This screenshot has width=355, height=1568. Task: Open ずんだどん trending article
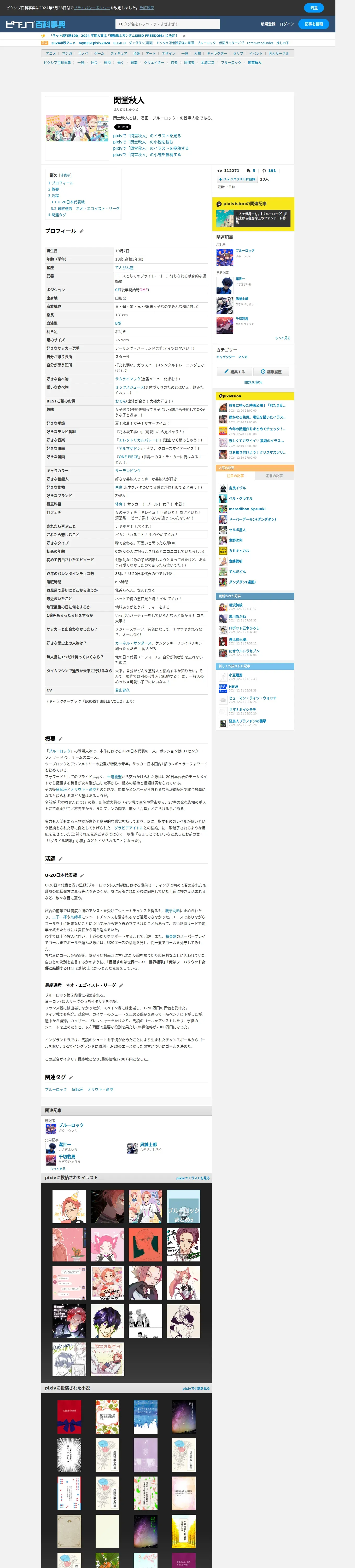237,572
